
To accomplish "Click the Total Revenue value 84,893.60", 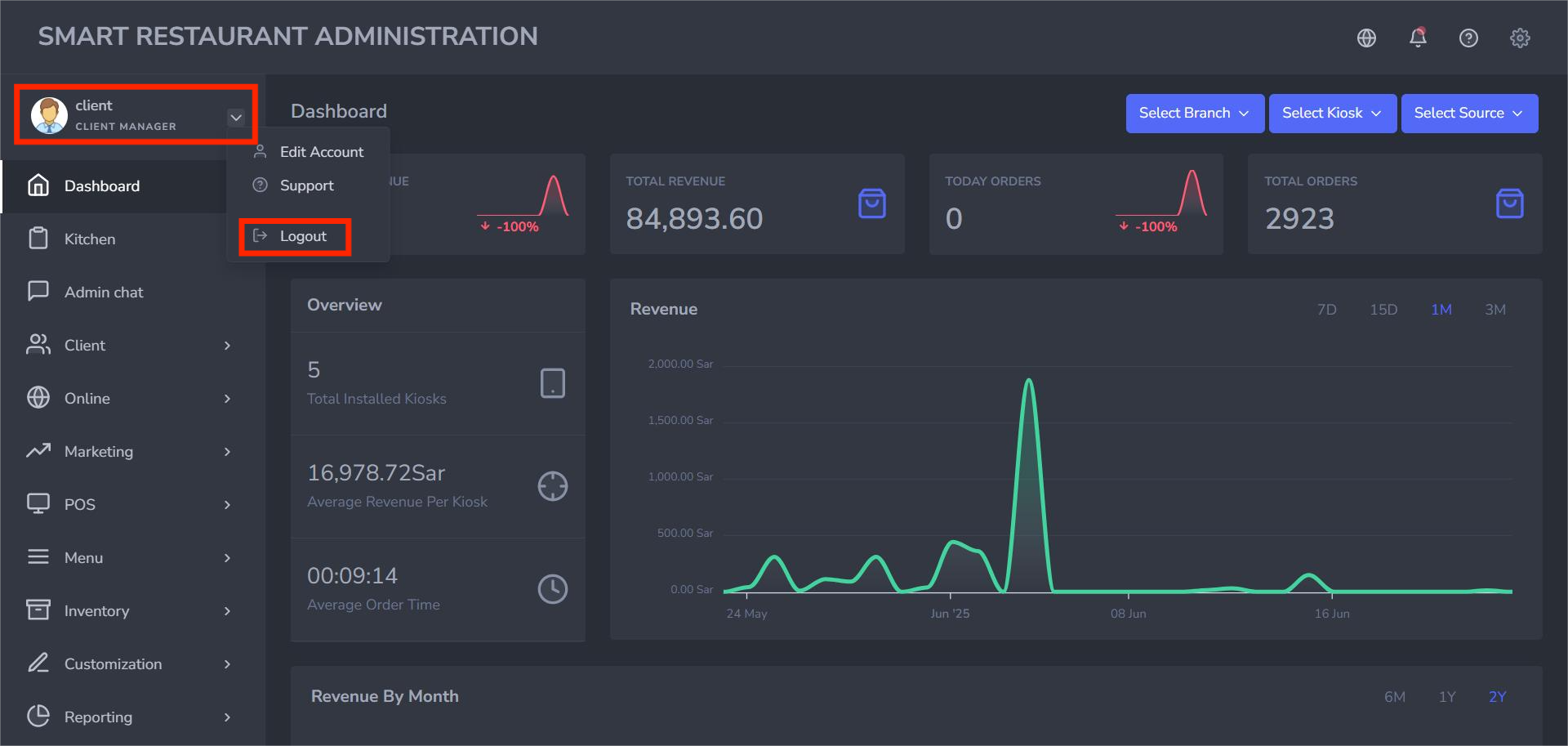I will pyautogui.click(x=694, y=218).
